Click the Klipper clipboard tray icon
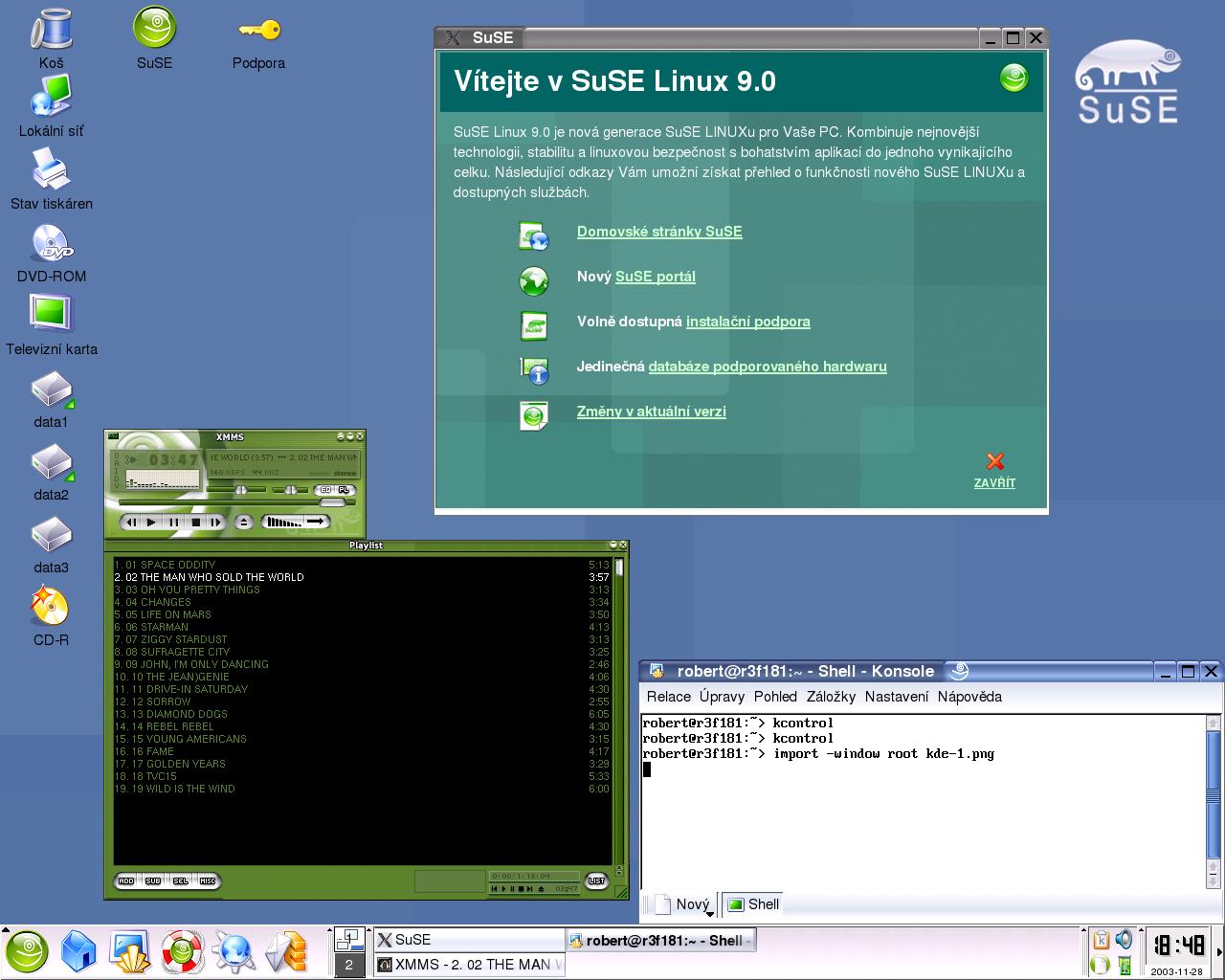 1101,940
